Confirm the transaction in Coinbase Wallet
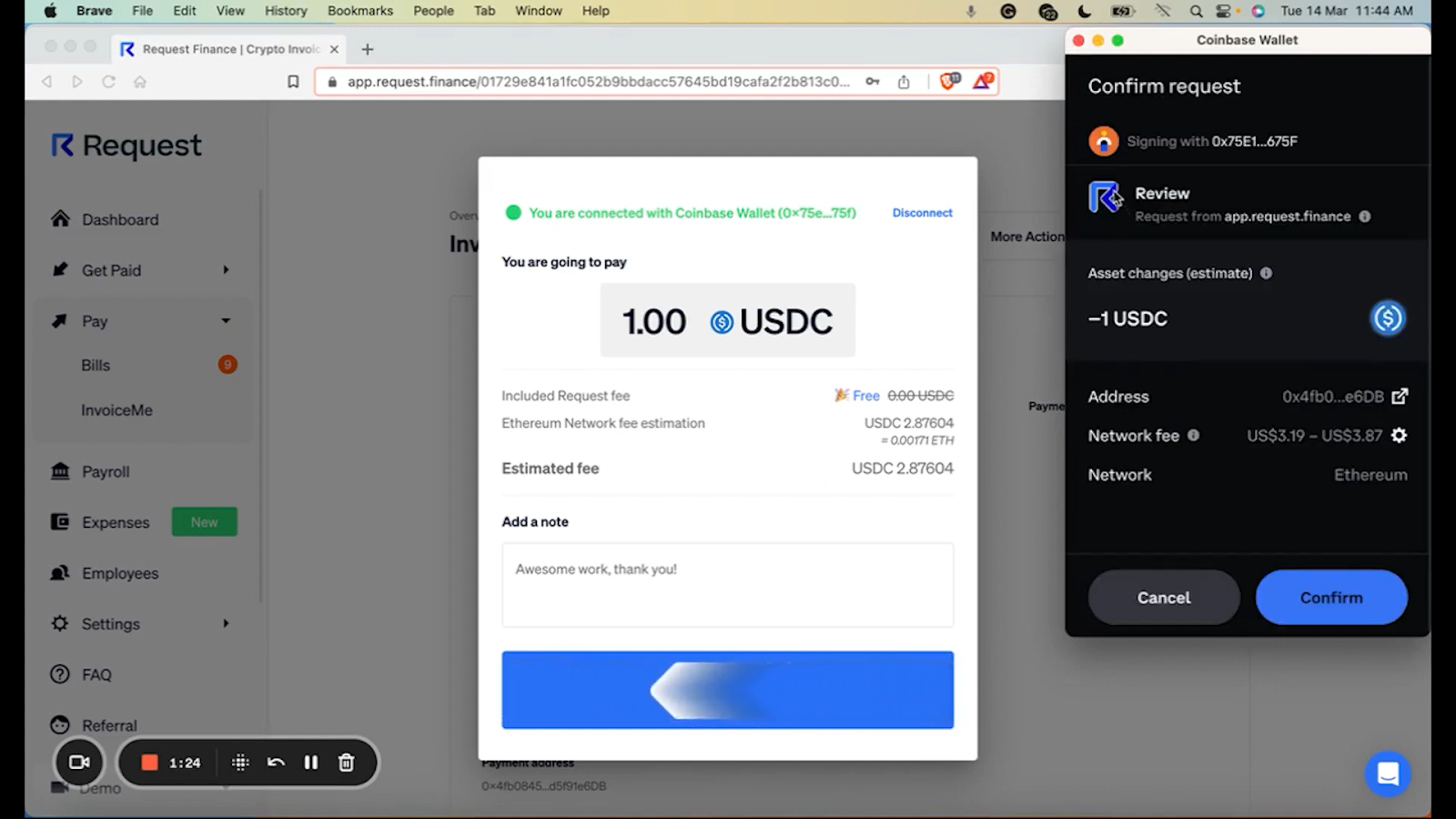This screenshot has width=1456, height=819. click(x=1330, y=597)
